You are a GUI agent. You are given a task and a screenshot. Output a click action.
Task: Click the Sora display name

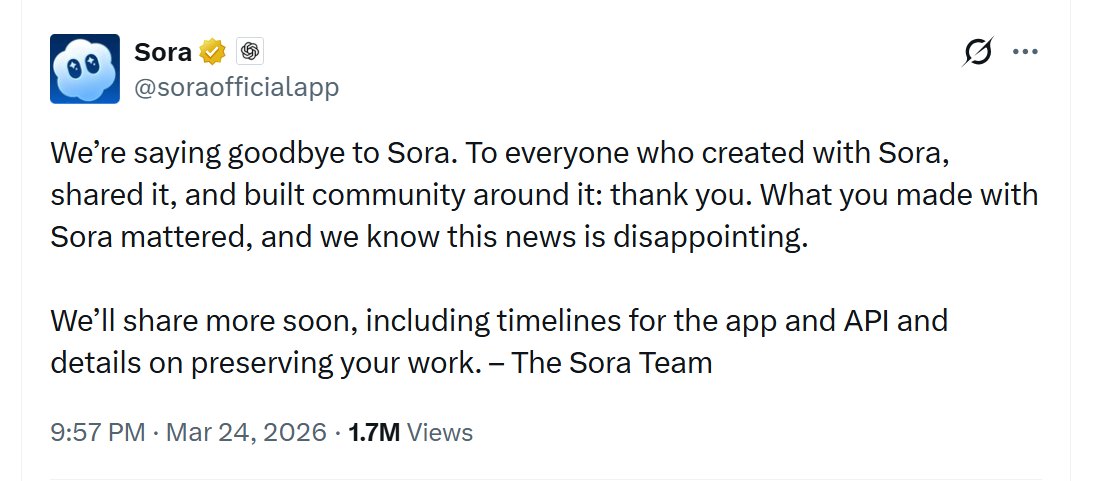163,51
